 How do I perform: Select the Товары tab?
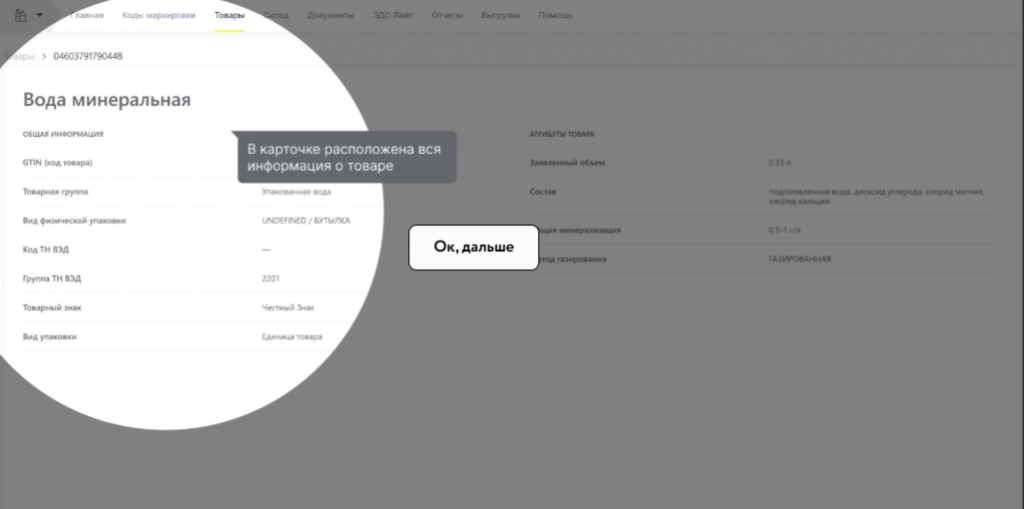pyautogui.click(x=229, y=15)
